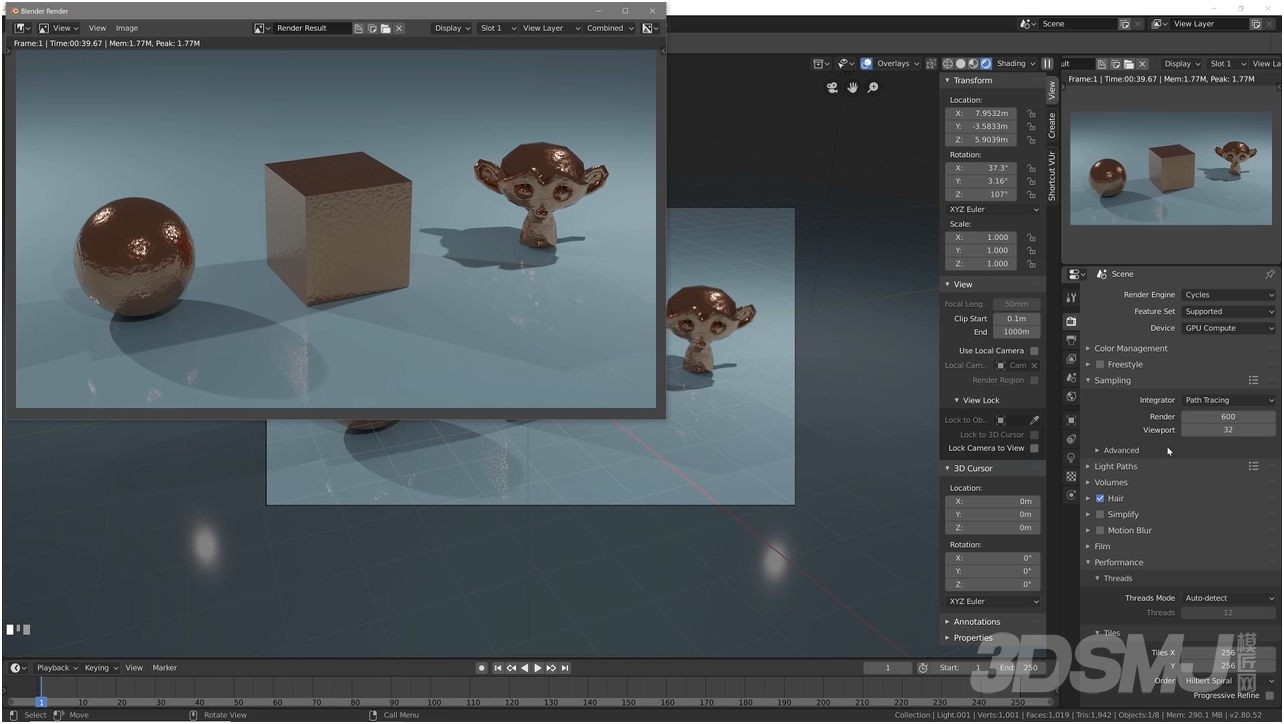Switch to Shortcut VUr sidebar tab
This screenshot has height=724, width=1284.
[1052, 175]
